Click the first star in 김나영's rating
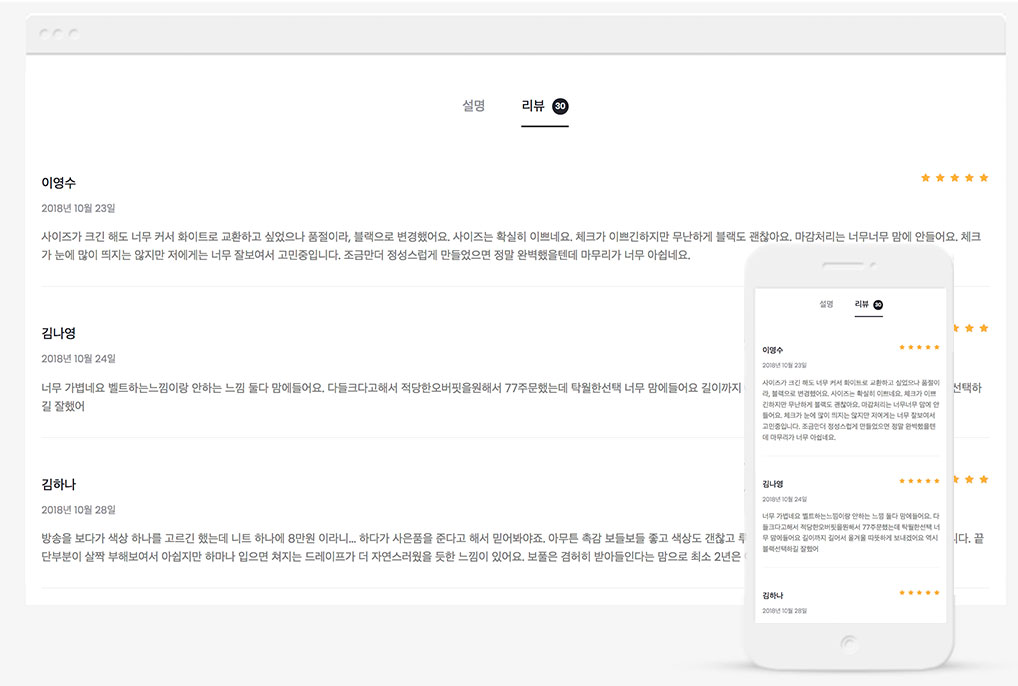Screen dimensions: 1018x686 point(925,327)
